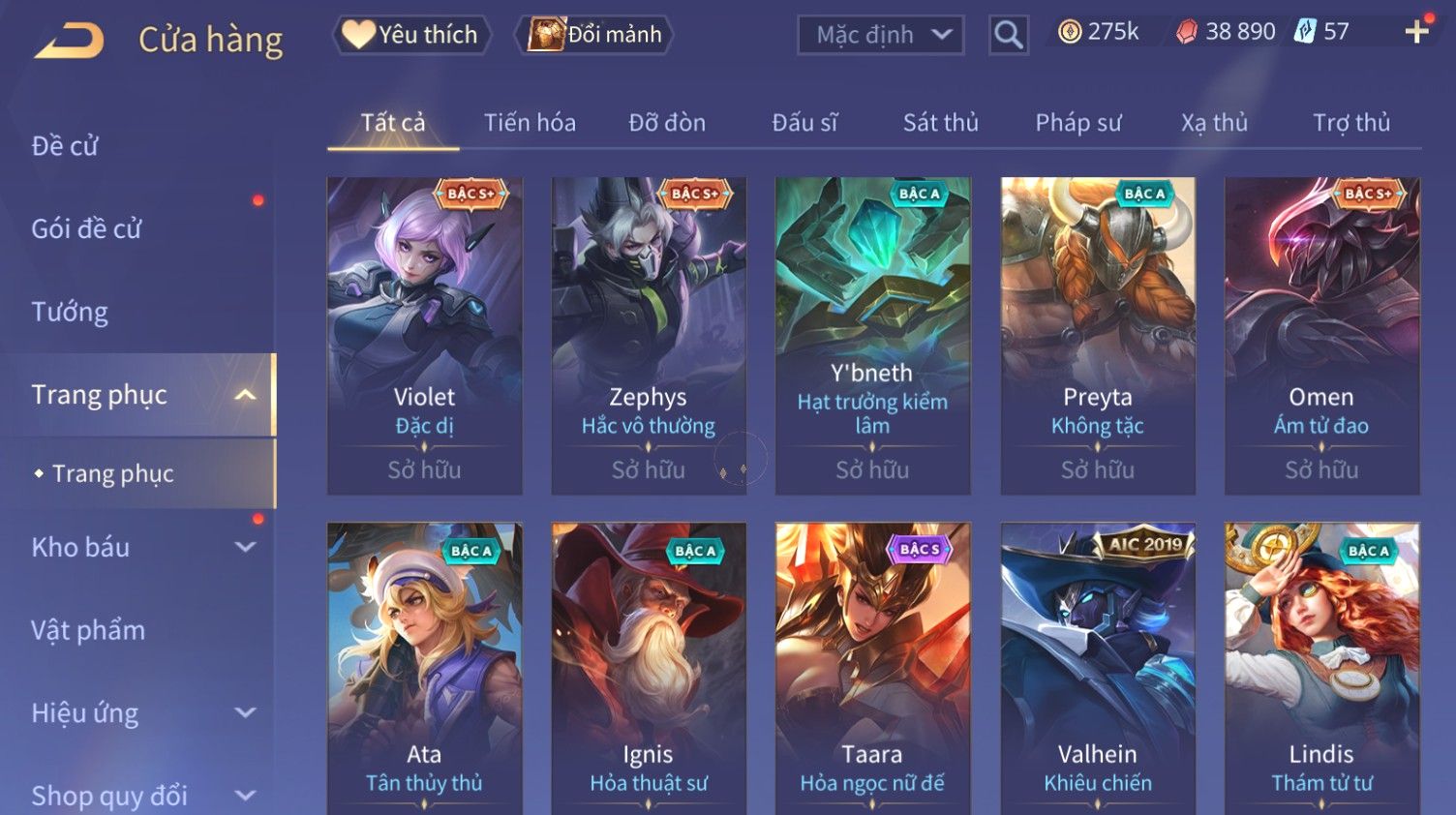This screenshot has height=815, width=1456.
Task: Select the Violet Đặc dị skin card
Action: coord(425,336)
